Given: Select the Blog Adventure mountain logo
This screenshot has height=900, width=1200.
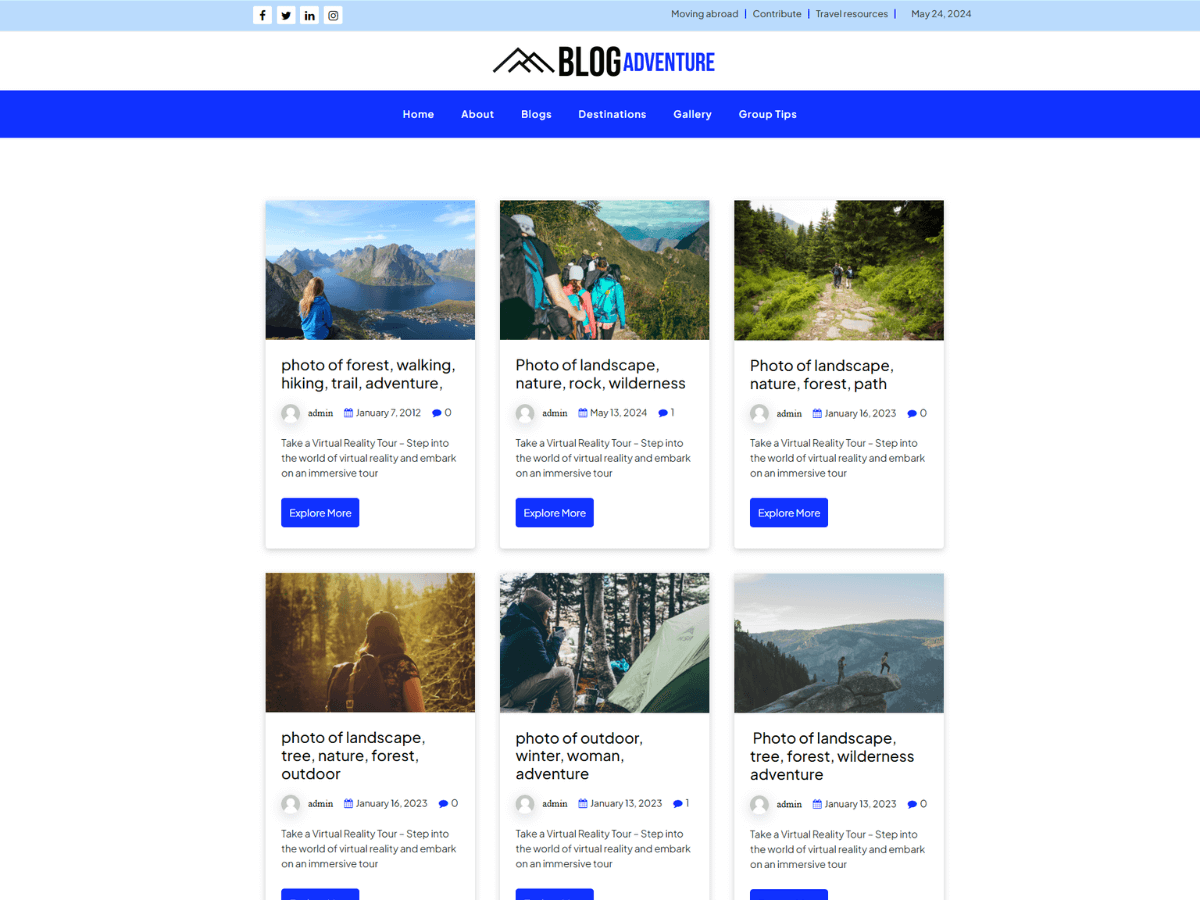Looking at the screenshot, I should [522, 60].
